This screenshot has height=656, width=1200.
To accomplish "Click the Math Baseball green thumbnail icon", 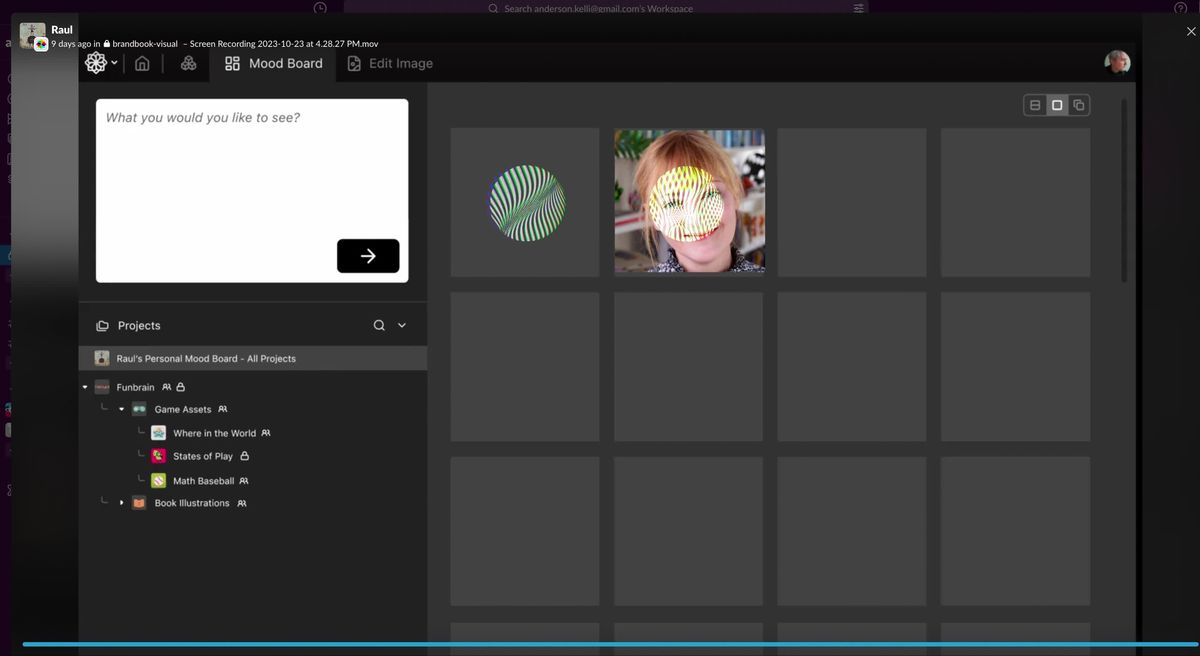I will coord(158,481).
